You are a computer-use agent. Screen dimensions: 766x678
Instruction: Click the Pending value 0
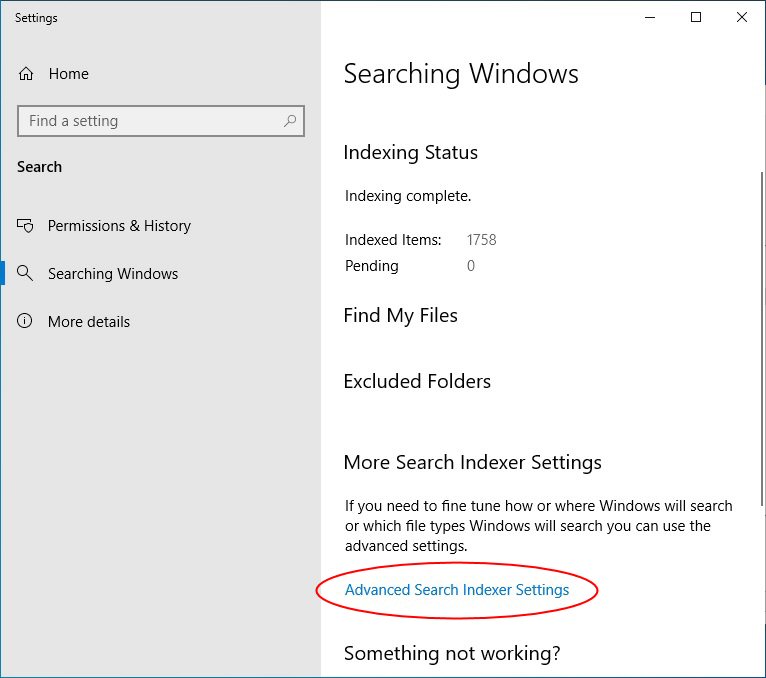click(x=470, y=266)
